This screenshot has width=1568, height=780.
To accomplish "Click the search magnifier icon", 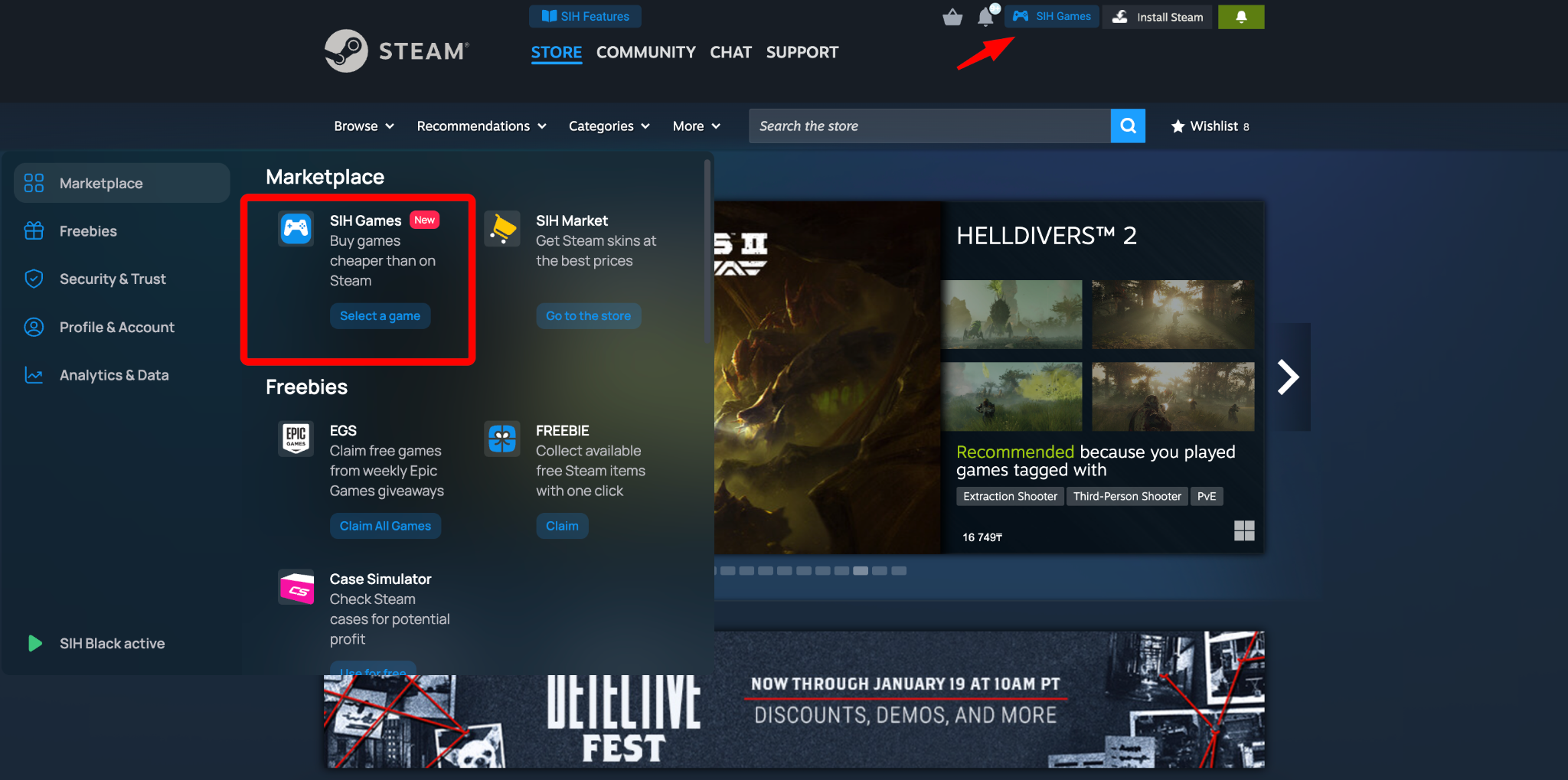I will [x=1127, y=126].
